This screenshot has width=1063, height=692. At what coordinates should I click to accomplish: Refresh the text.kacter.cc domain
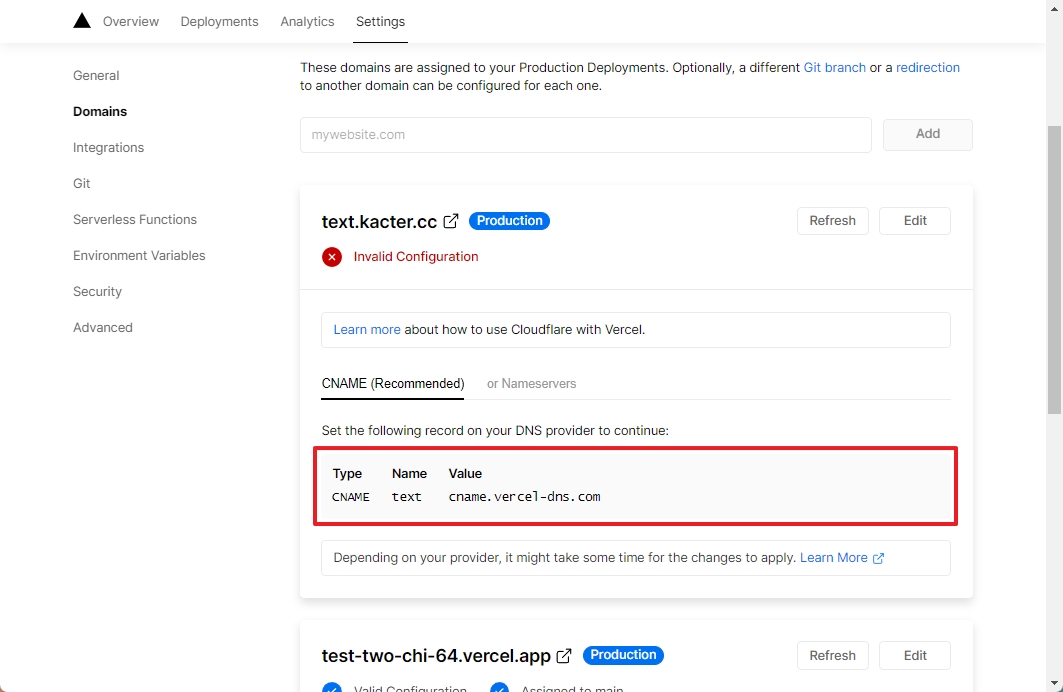pyautogui.click(x=832, y=221)
